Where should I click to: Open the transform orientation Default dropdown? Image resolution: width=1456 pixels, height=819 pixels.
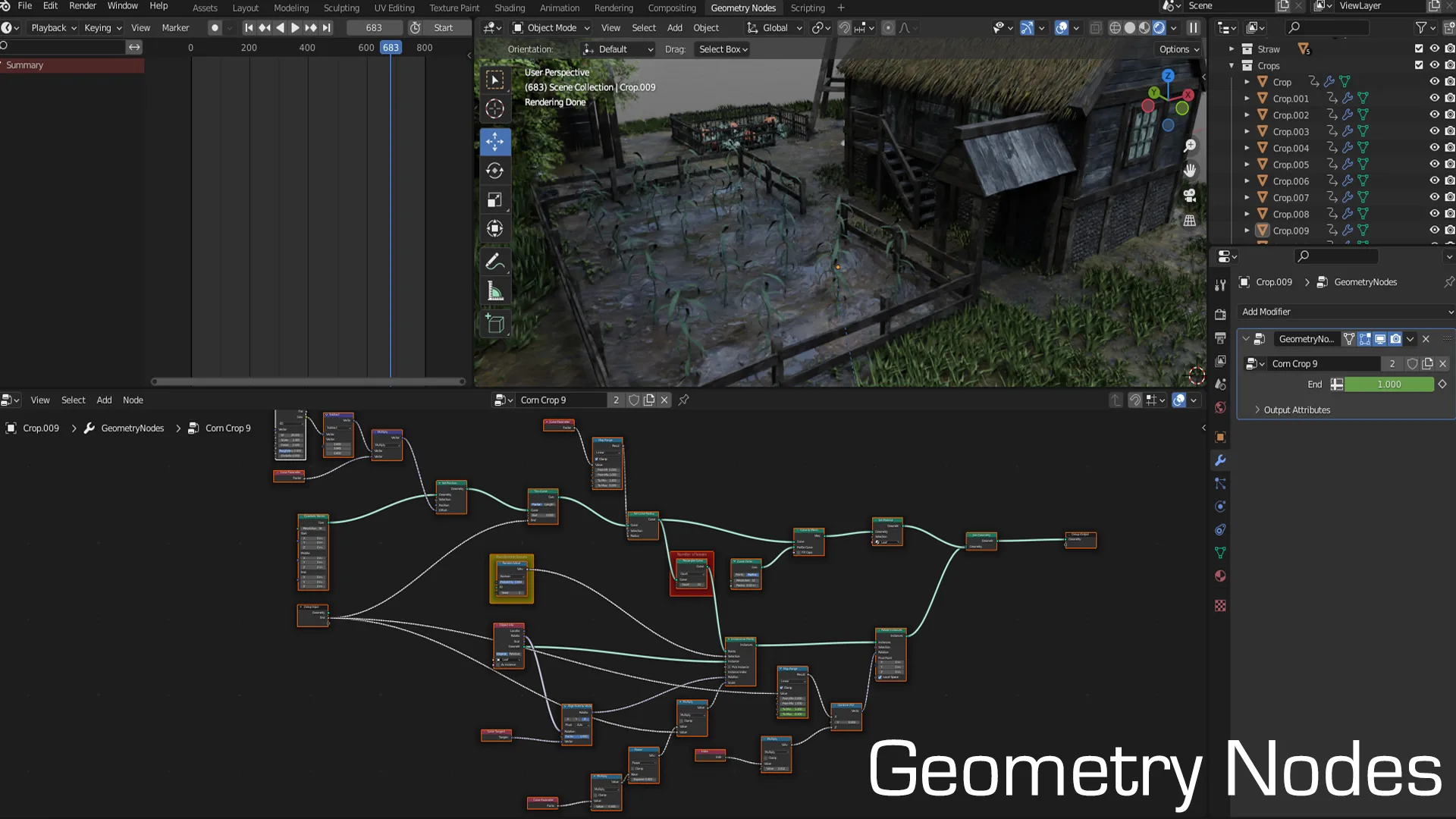click(x=617, y=49)
